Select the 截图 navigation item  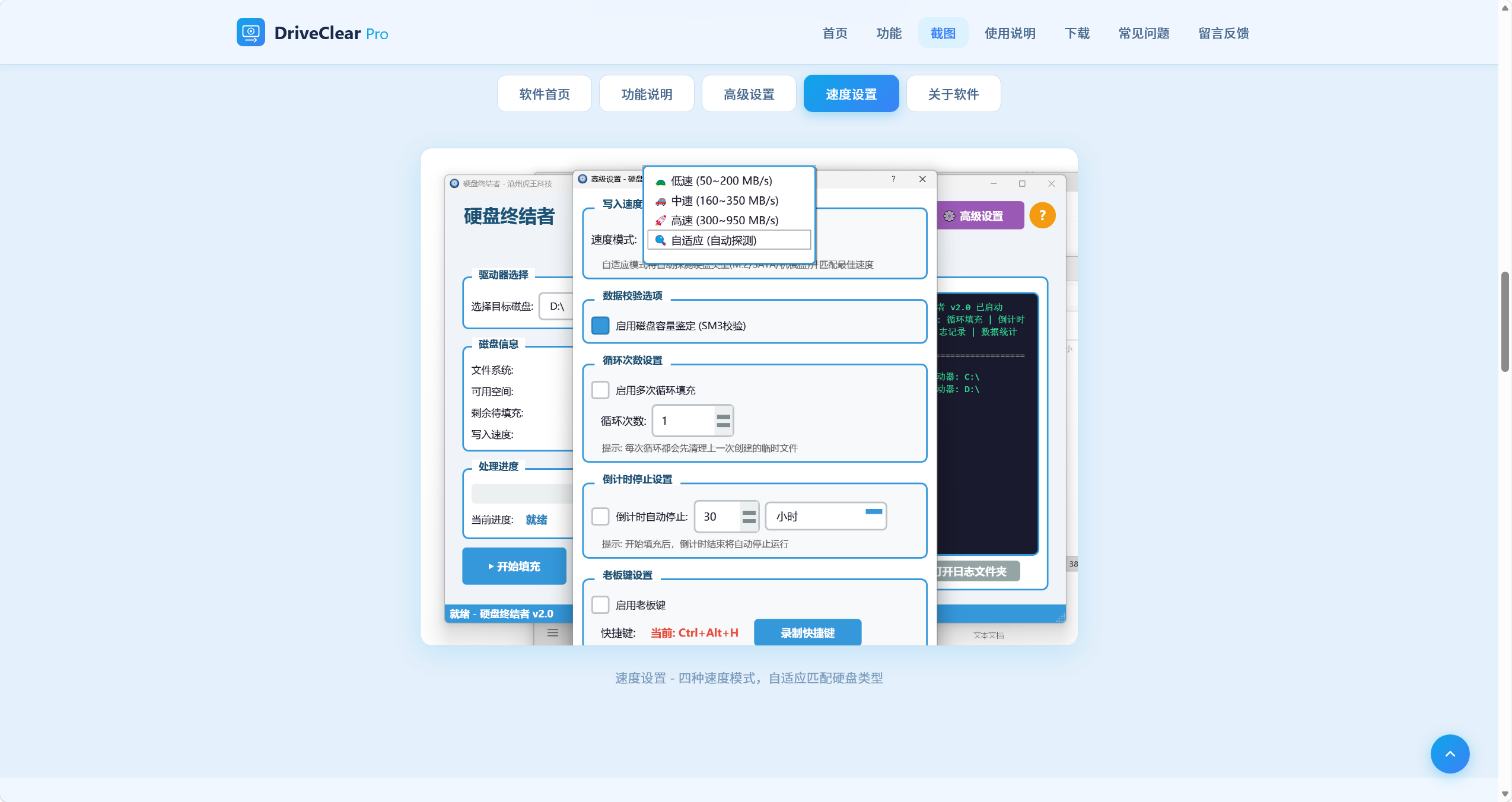pyautogui.click(x=943, y=33)
